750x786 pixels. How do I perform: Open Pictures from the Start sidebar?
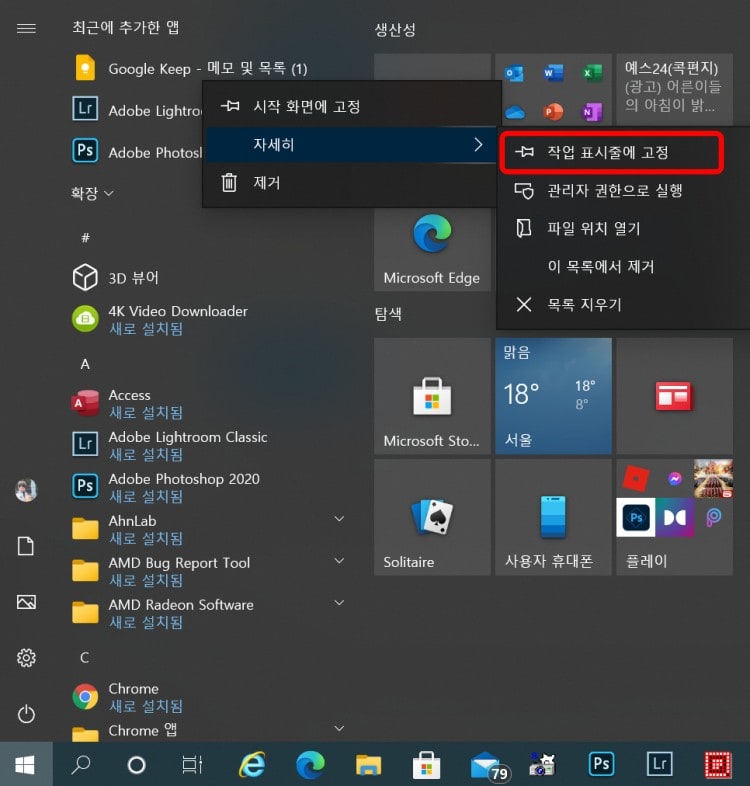click(x=26, y=602)
